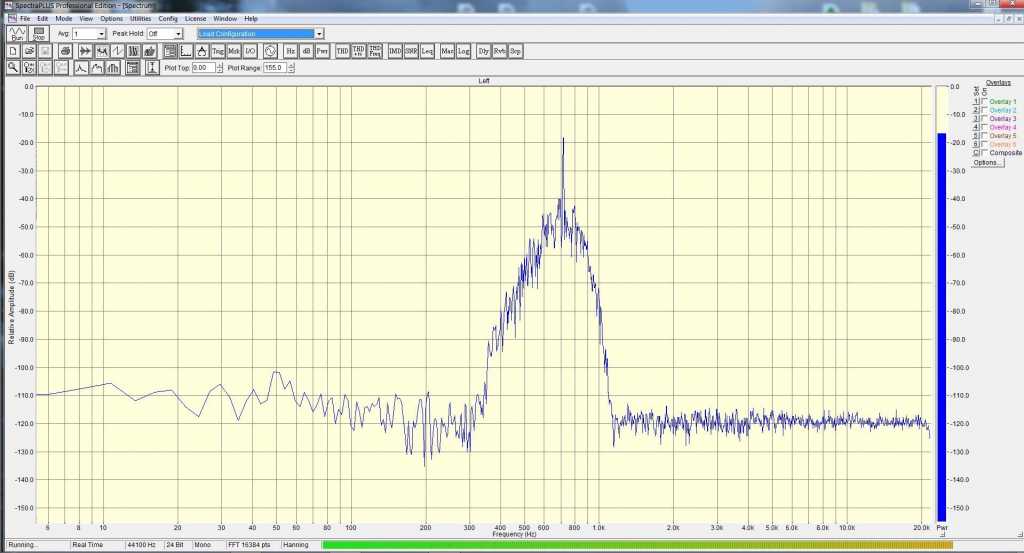Open the spectrogram view
This screenshot has height=553, width=1024.
click(x=134, y=51)
